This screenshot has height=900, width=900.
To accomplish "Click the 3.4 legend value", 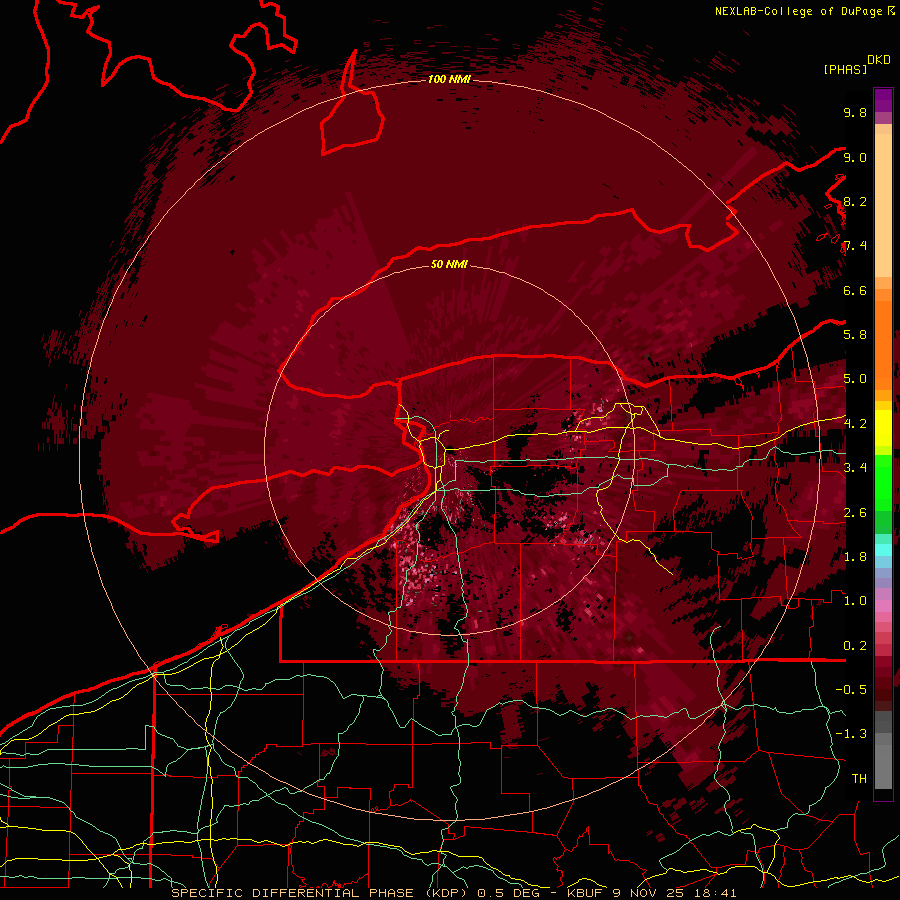I will [855, 468].
